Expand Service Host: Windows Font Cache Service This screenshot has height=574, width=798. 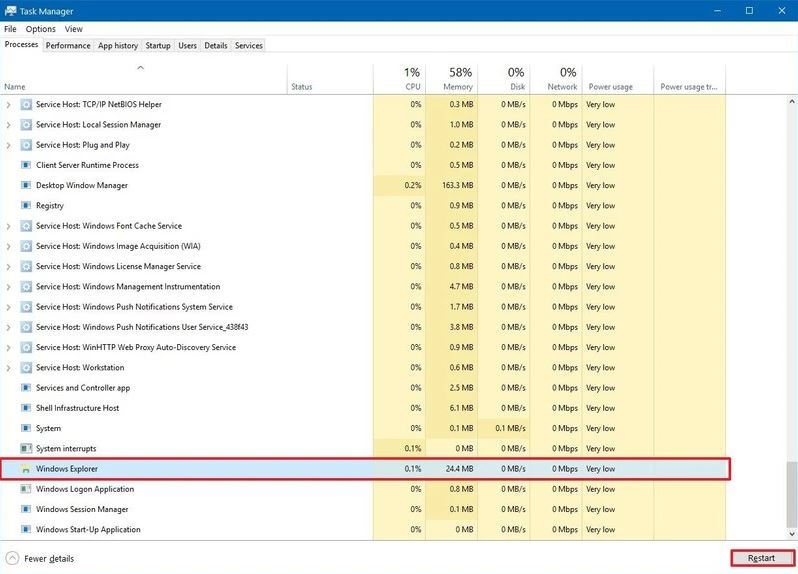(9, 226)
